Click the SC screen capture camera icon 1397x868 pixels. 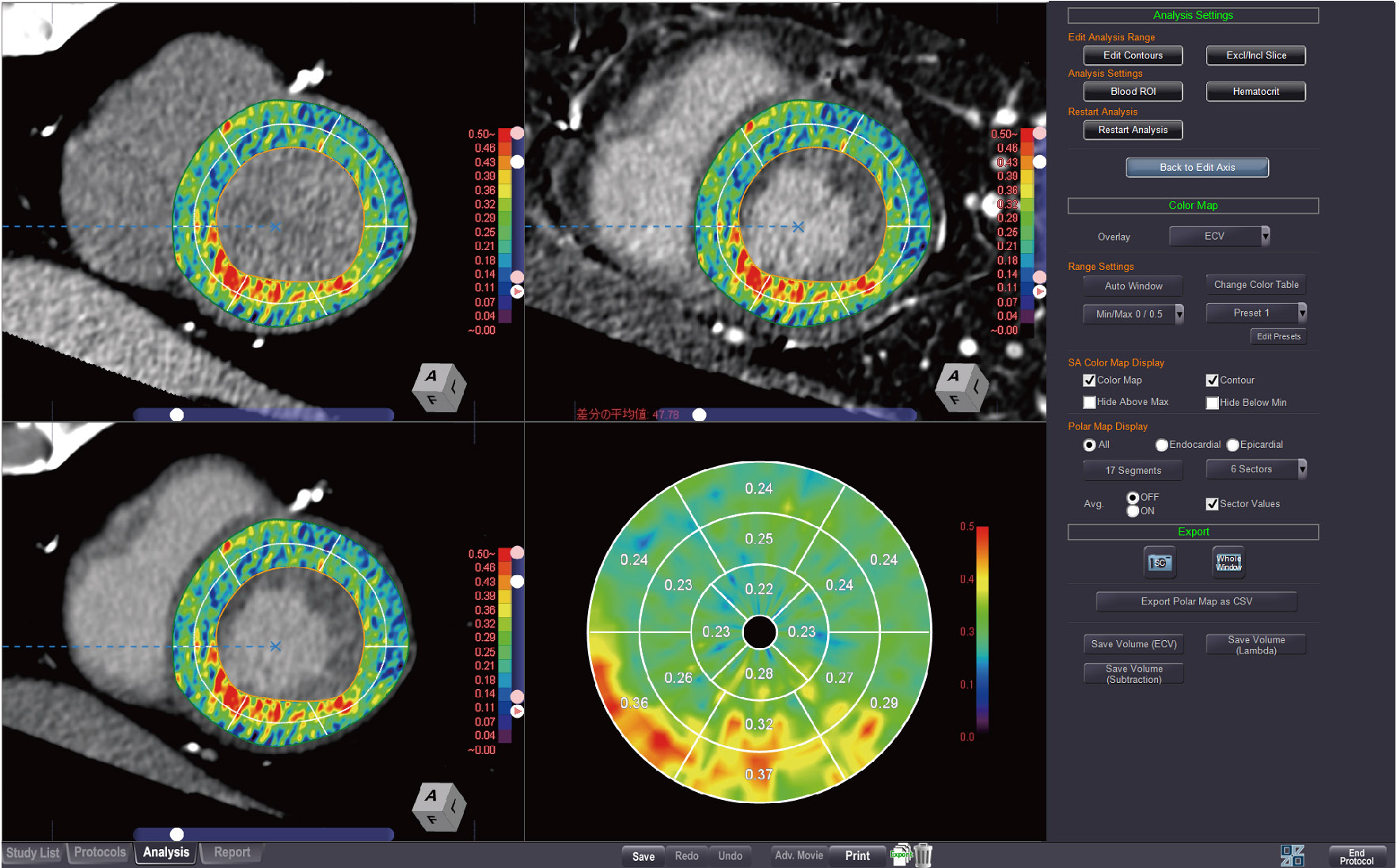[1160, 563]
